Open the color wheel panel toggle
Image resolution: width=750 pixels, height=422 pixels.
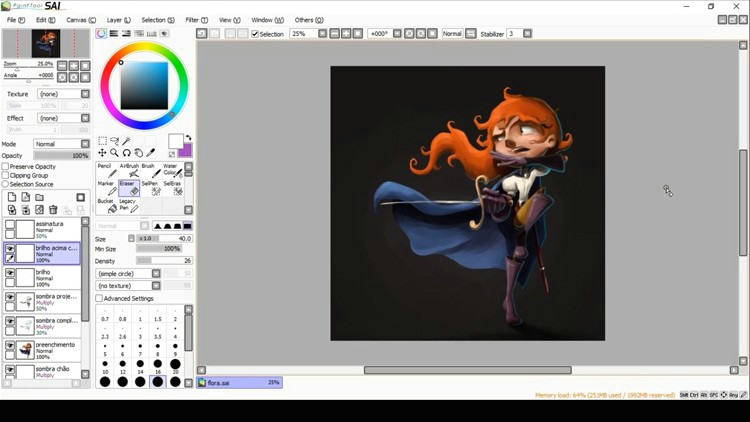pos(101,33)
